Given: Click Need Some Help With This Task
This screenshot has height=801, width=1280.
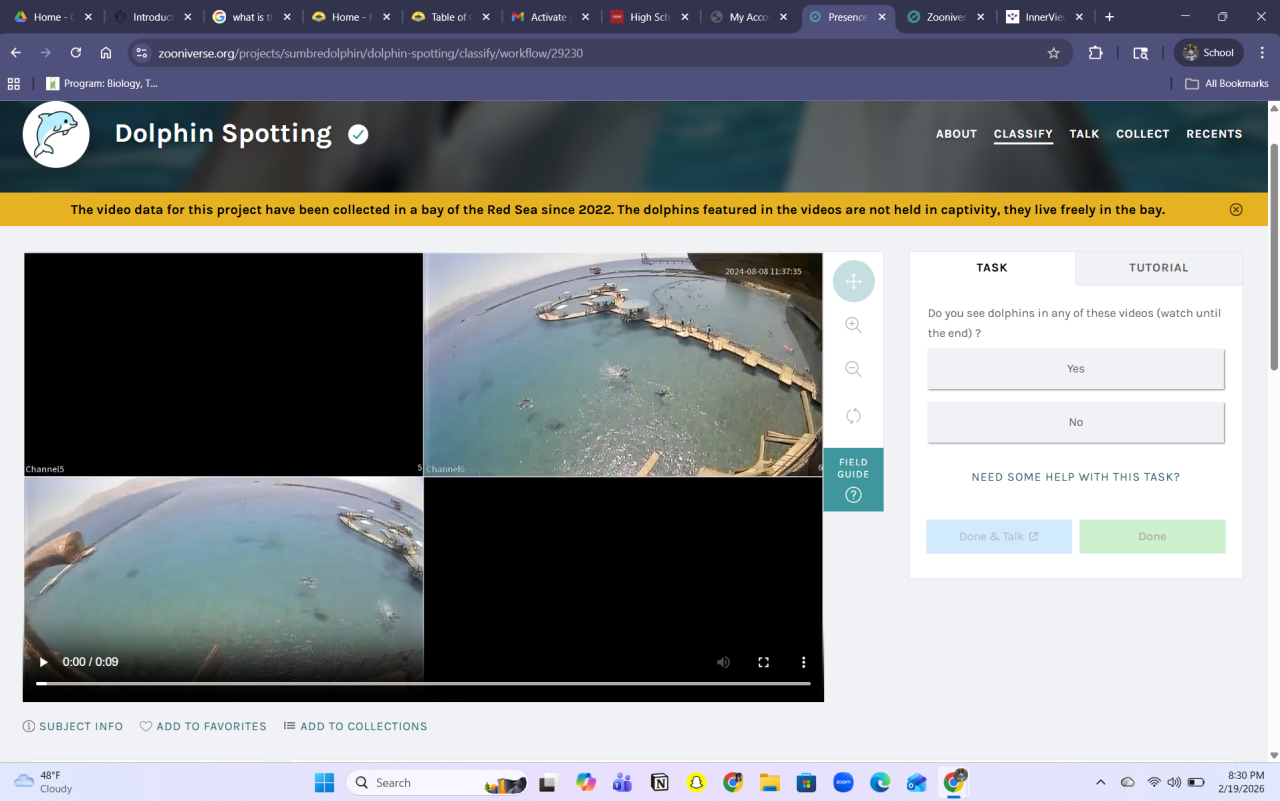Looking at the screenshot, I should click(1075, 477).
